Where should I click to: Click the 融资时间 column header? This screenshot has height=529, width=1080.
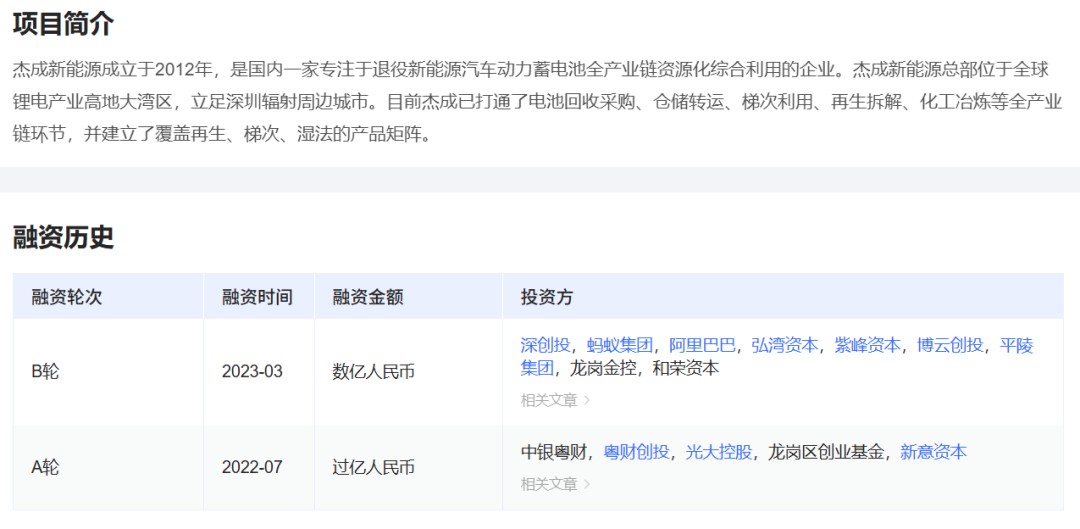(257, 297)
